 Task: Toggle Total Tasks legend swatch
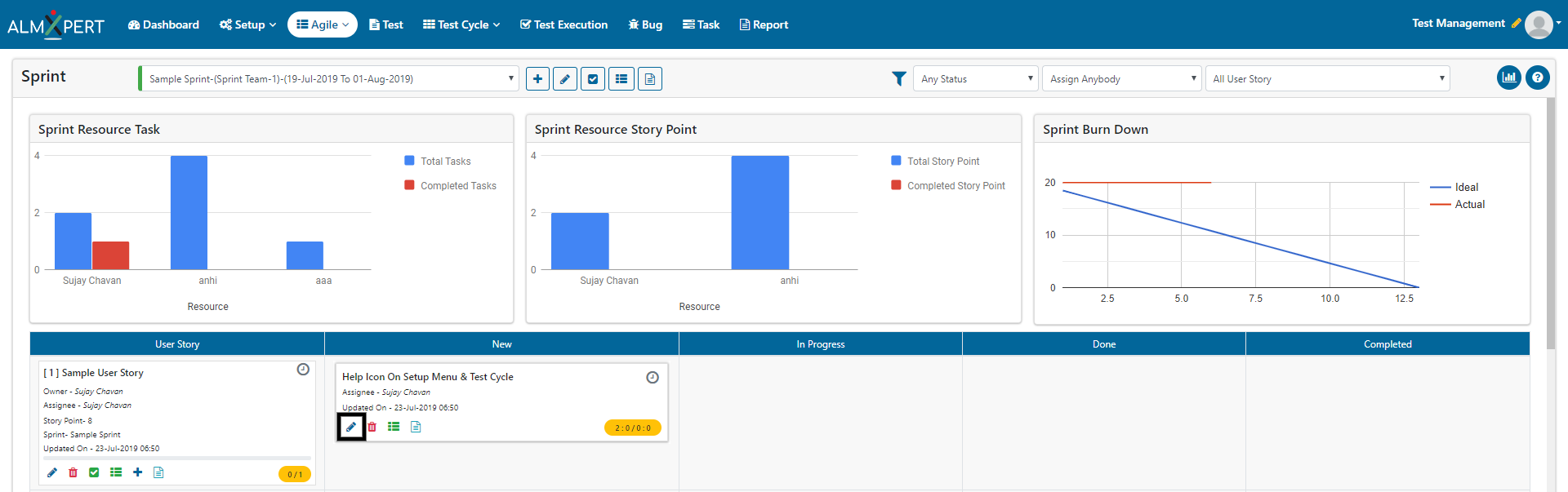409,161
